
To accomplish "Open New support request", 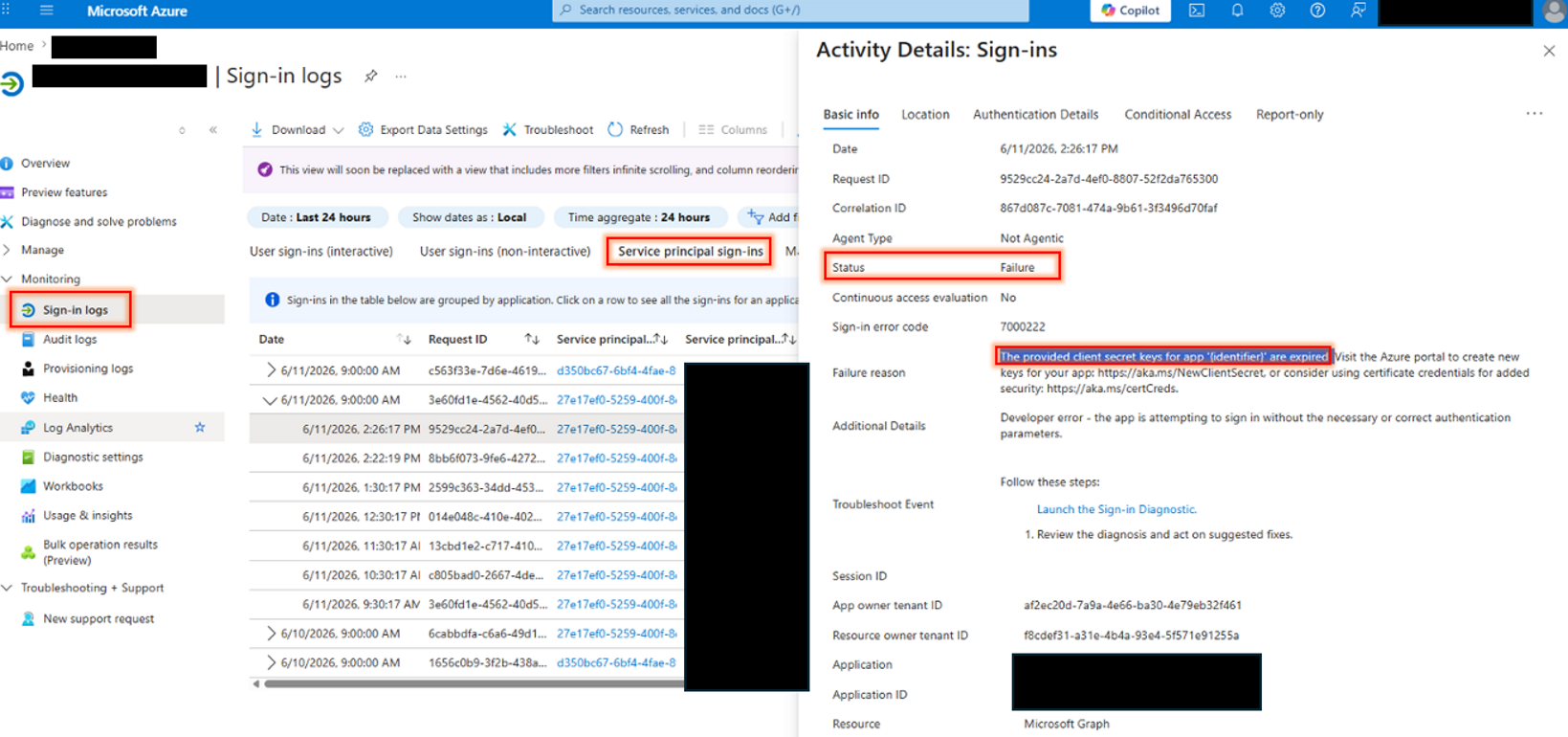I will 99,619.
